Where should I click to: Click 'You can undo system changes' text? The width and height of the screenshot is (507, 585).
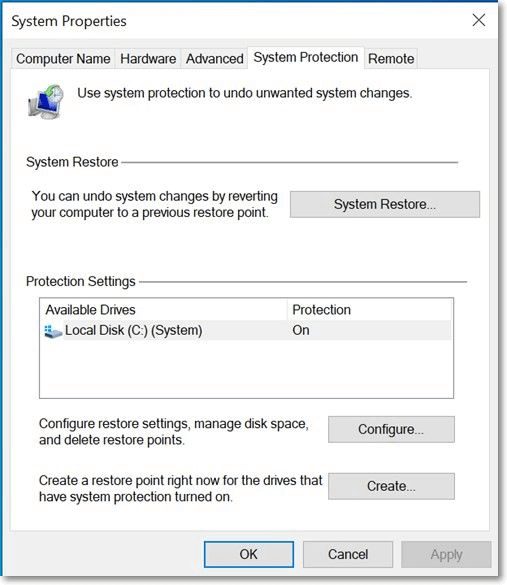point(154,204)
